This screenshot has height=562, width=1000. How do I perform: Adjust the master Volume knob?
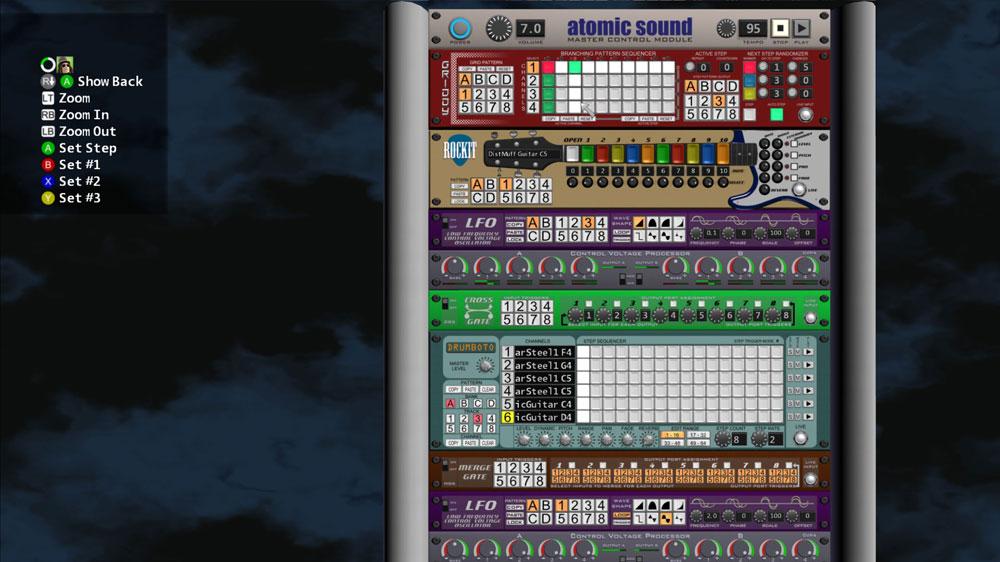(x=499, y=29)
